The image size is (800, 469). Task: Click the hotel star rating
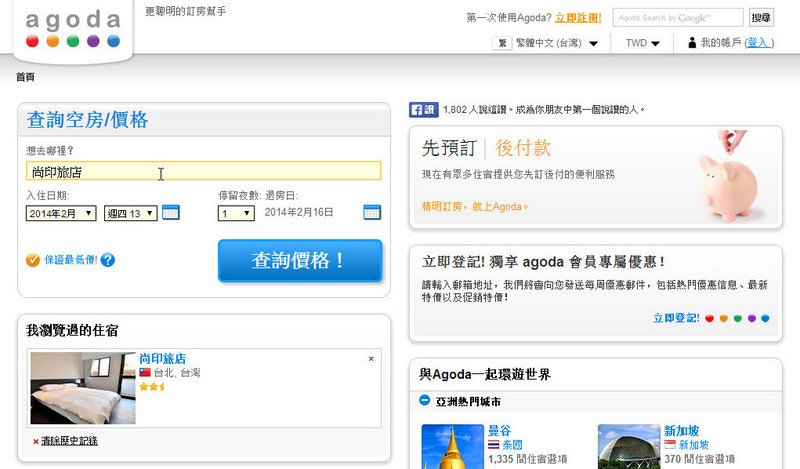(x=152, y=387)
